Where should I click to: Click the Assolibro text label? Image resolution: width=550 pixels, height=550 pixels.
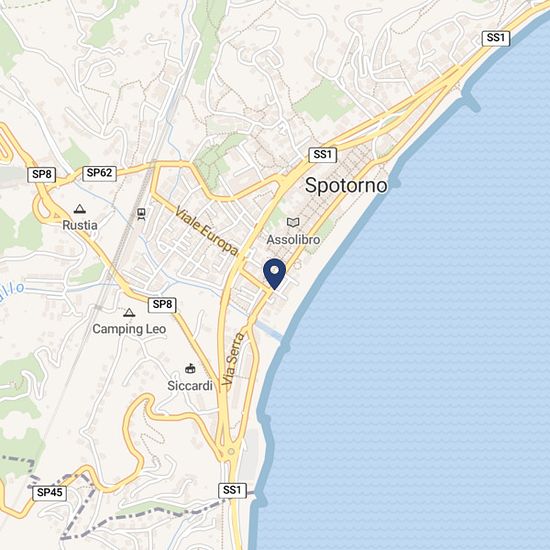tap(293, 240)
